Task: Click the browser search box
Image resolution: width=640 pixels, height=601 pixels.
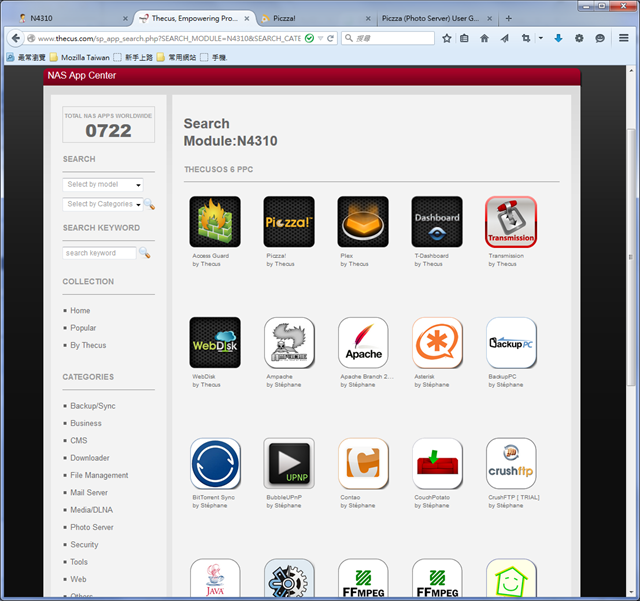Action: pyautogui.click(x=388, y=38)
